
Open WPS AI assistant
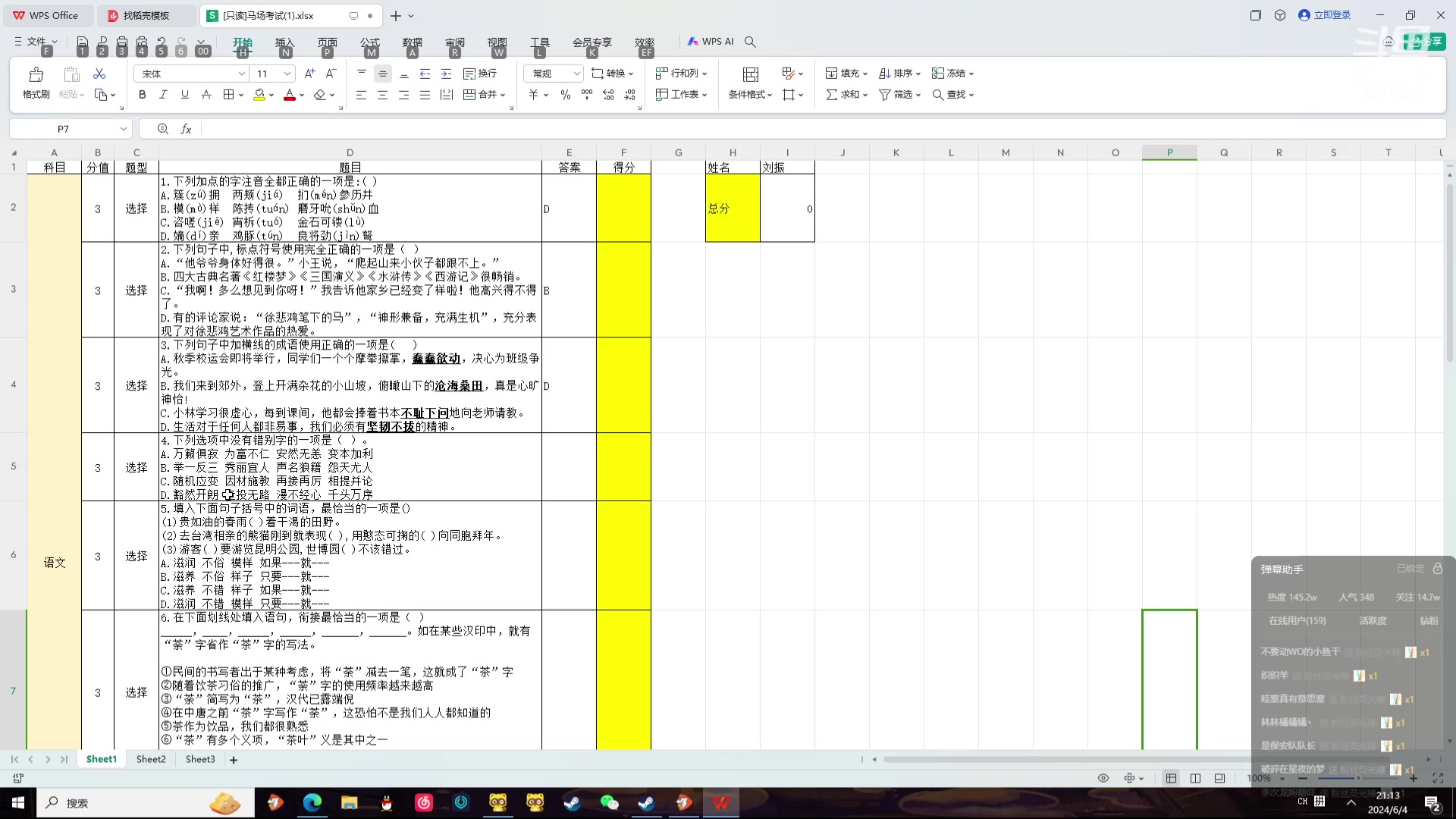pos(710,41)
